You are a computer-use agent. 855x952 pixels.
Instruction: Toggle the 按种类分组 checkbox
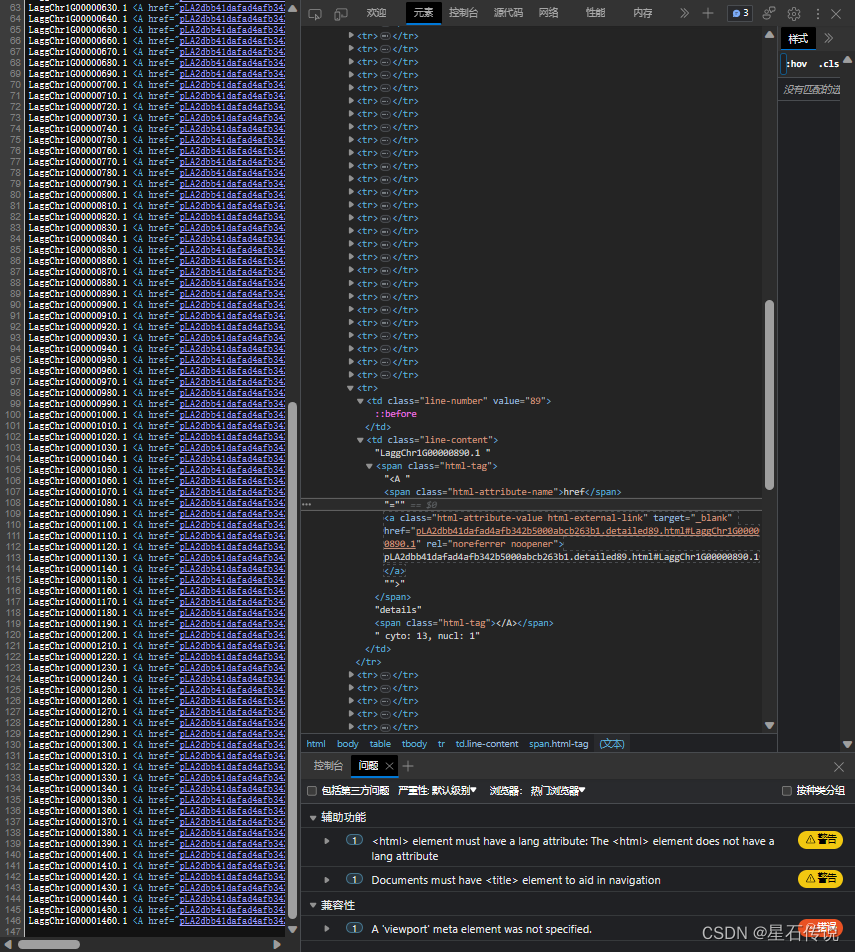[x=786, y=790]
